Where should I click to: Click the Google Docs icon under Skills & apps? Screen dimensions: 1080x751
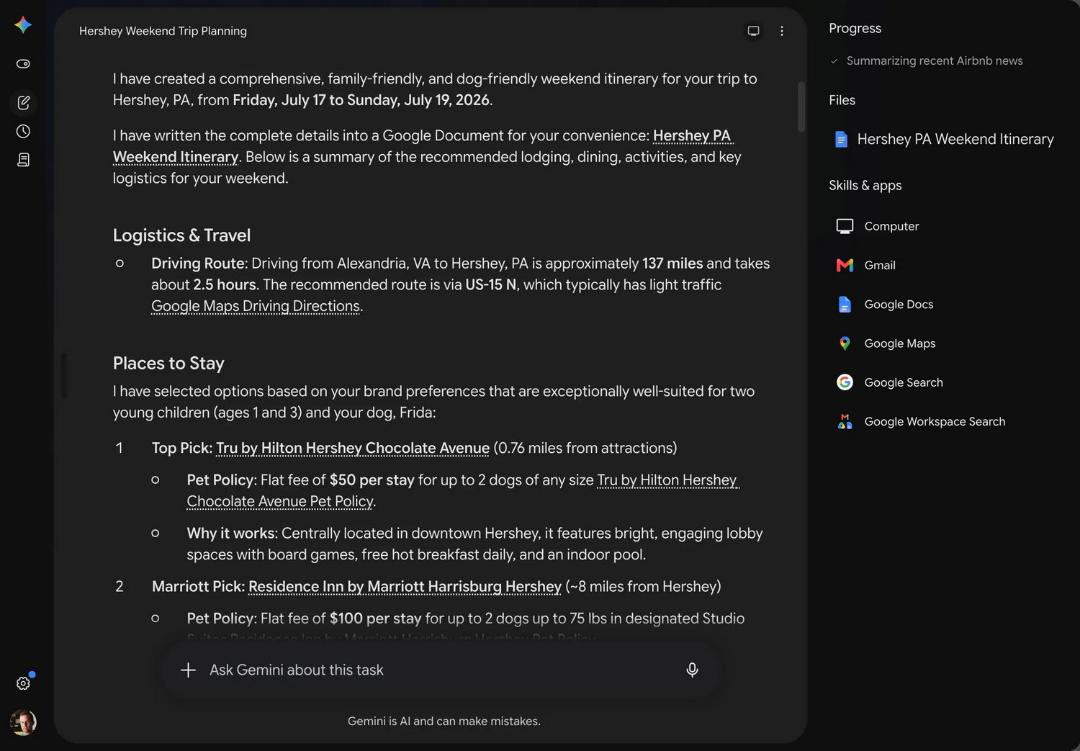(844, 305)
